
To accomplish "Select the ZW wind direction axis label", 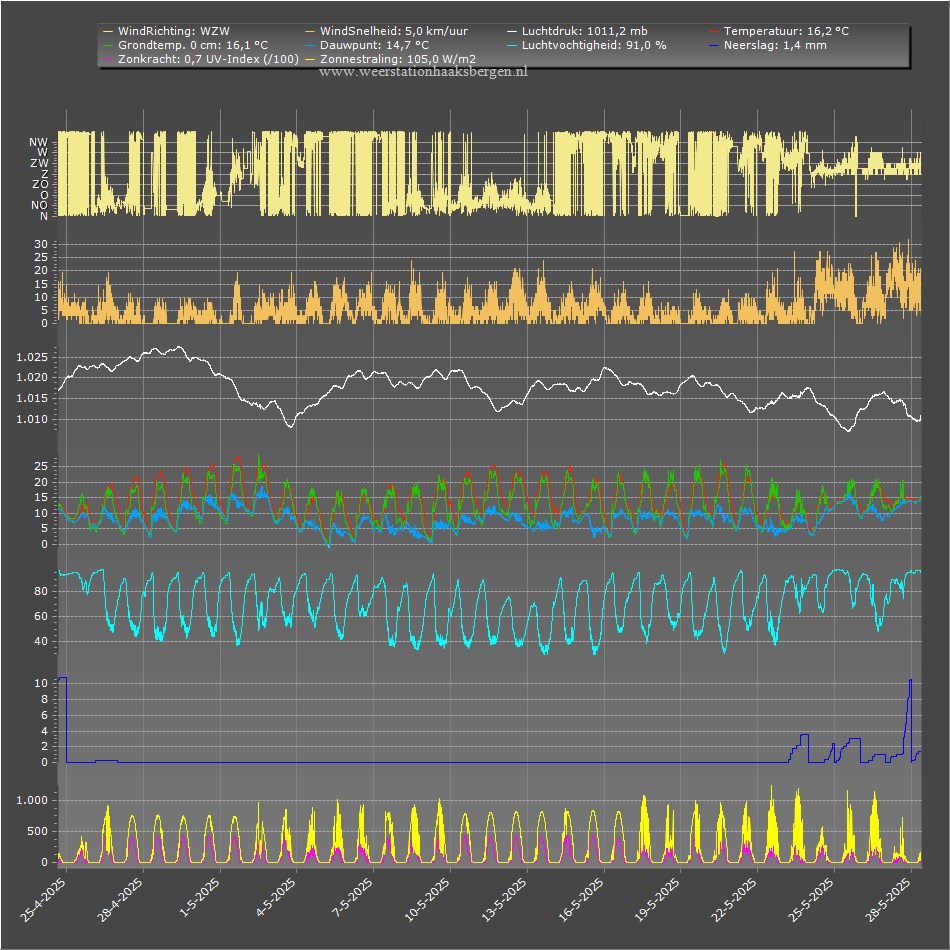I will [x=39, y=163].
